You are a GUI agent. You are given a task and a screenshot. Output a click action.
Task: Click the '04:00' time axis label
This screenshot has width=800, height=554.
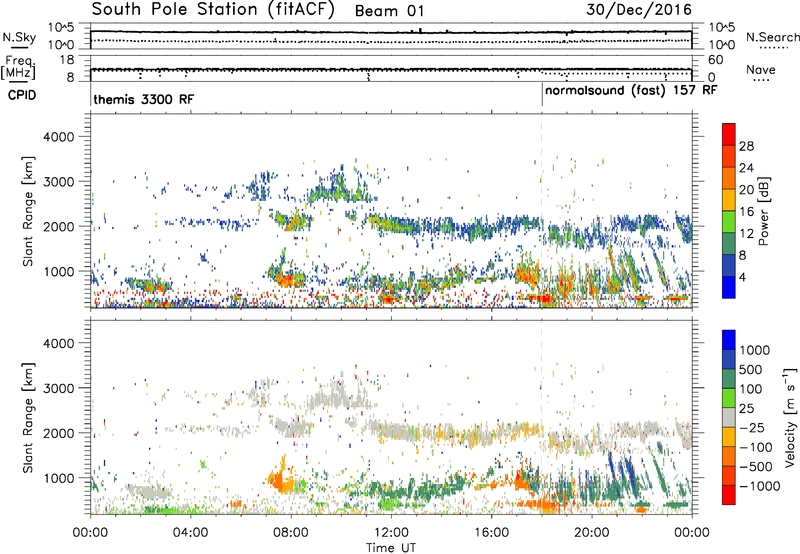pos(190,533)
